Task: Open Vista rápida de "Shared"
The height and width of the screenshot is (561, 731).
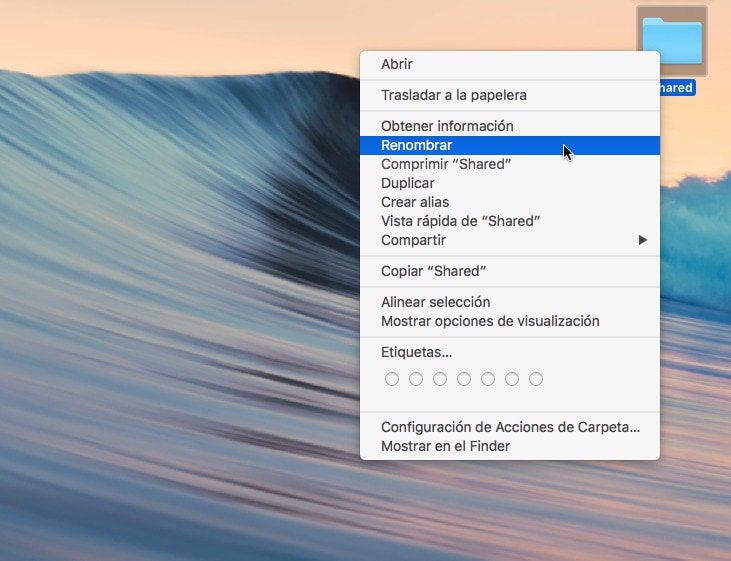Action: [x=510, y=221]
